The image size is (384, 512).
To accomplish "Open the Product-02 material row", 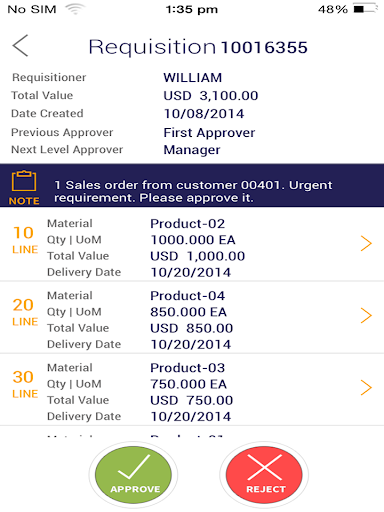I will coord(192,244).
